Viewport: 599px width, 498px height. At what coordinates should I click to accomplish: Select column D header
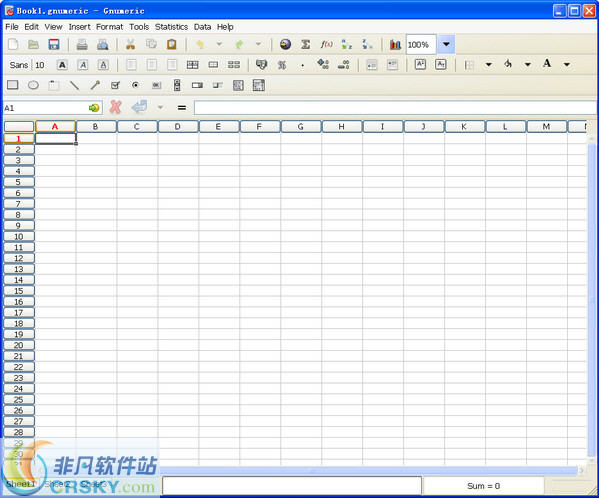(178, 127)
